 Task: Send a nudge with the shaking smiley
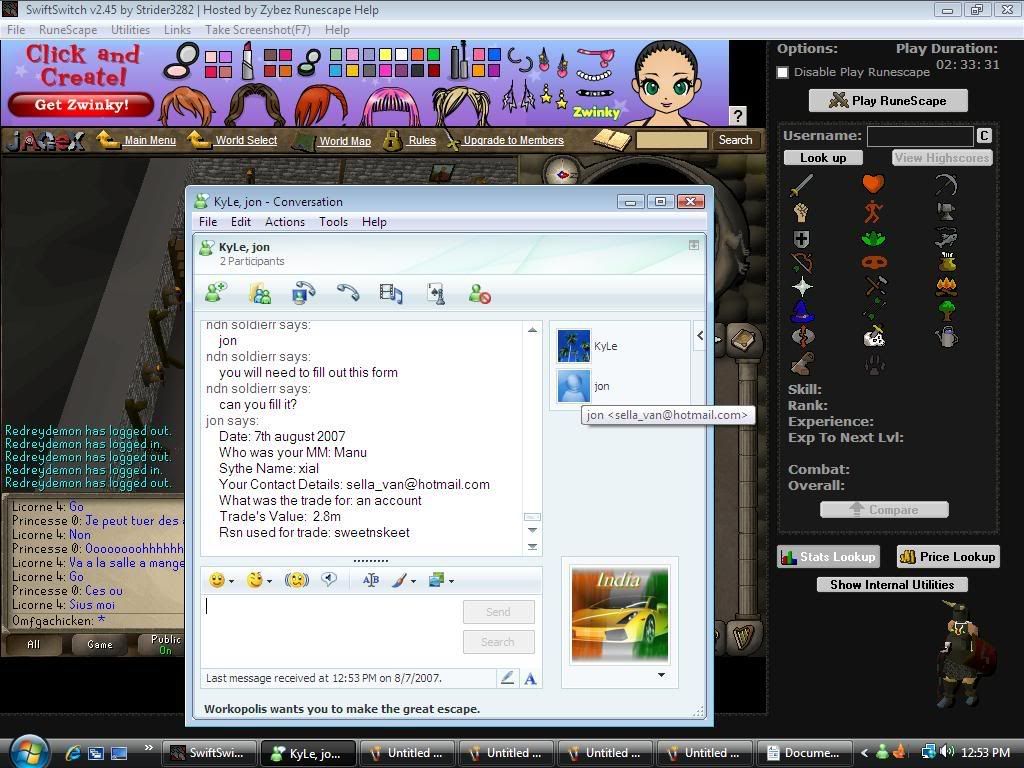(296, 580)
